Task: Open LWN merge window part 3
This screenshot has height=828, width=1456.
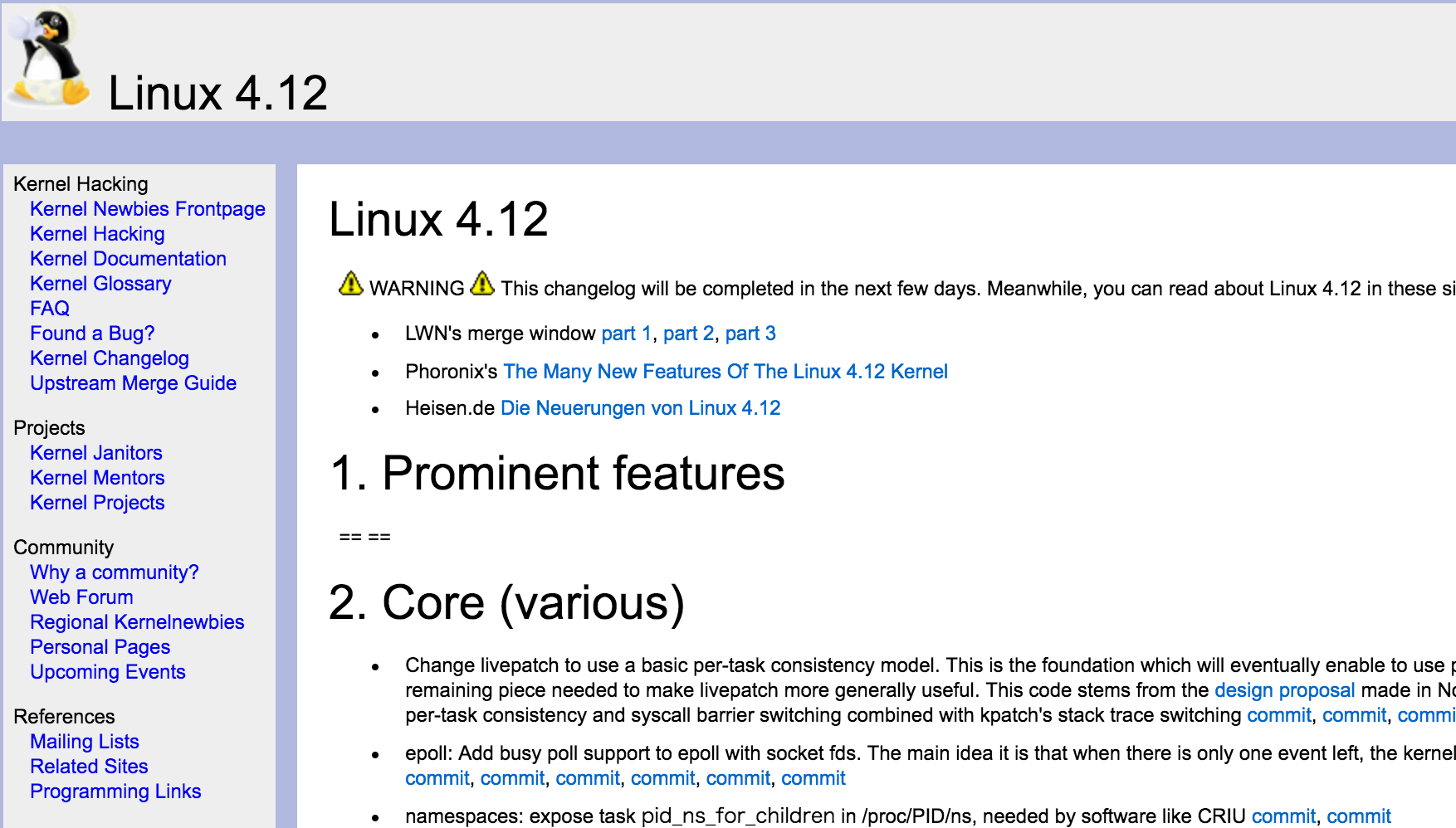Action: click(x=750, y=334)
